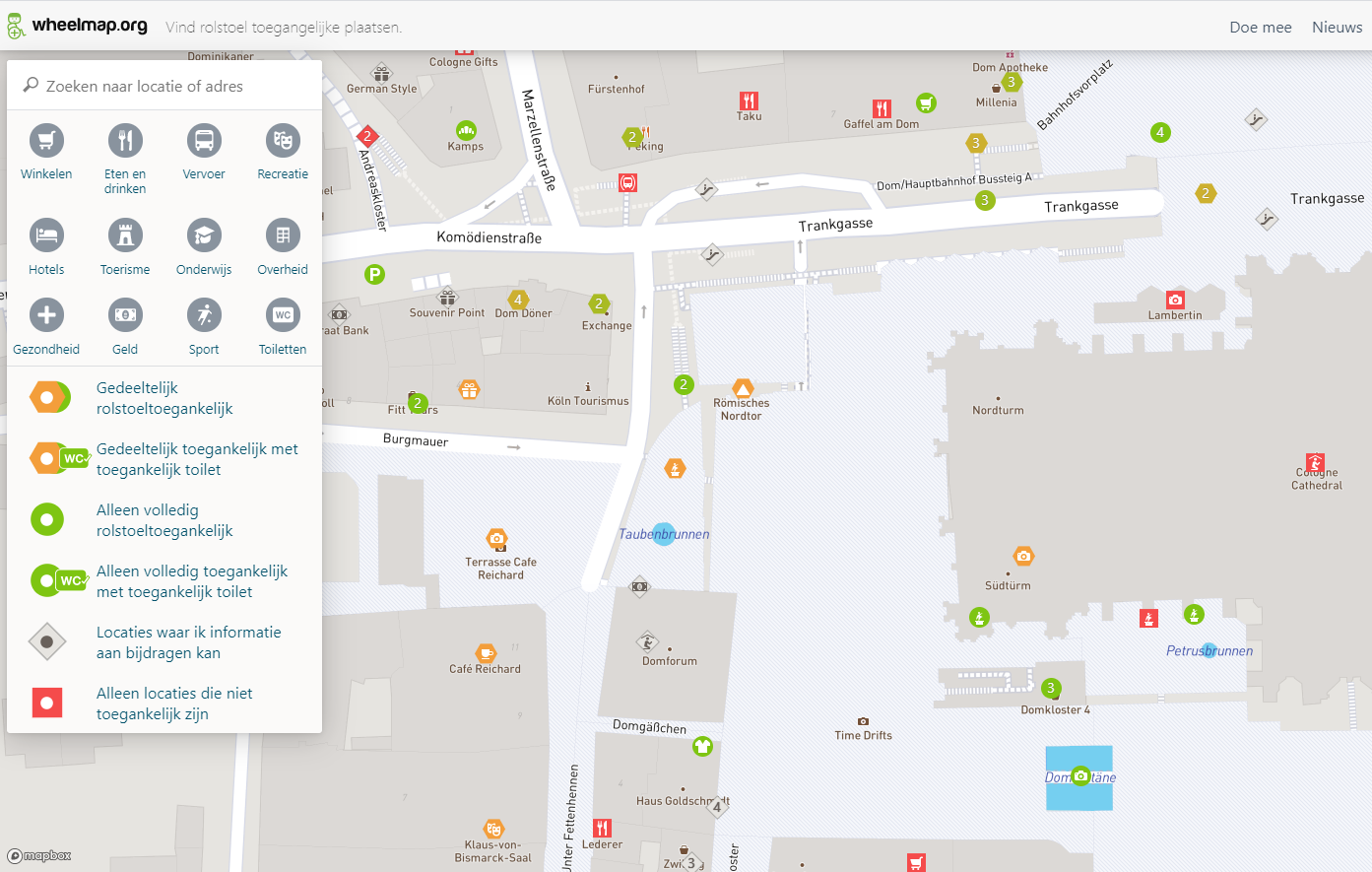Image resolution: width=1372 pixels, height=872 pixels.
Task: Filter places by Hotels category
Action: 46,235
